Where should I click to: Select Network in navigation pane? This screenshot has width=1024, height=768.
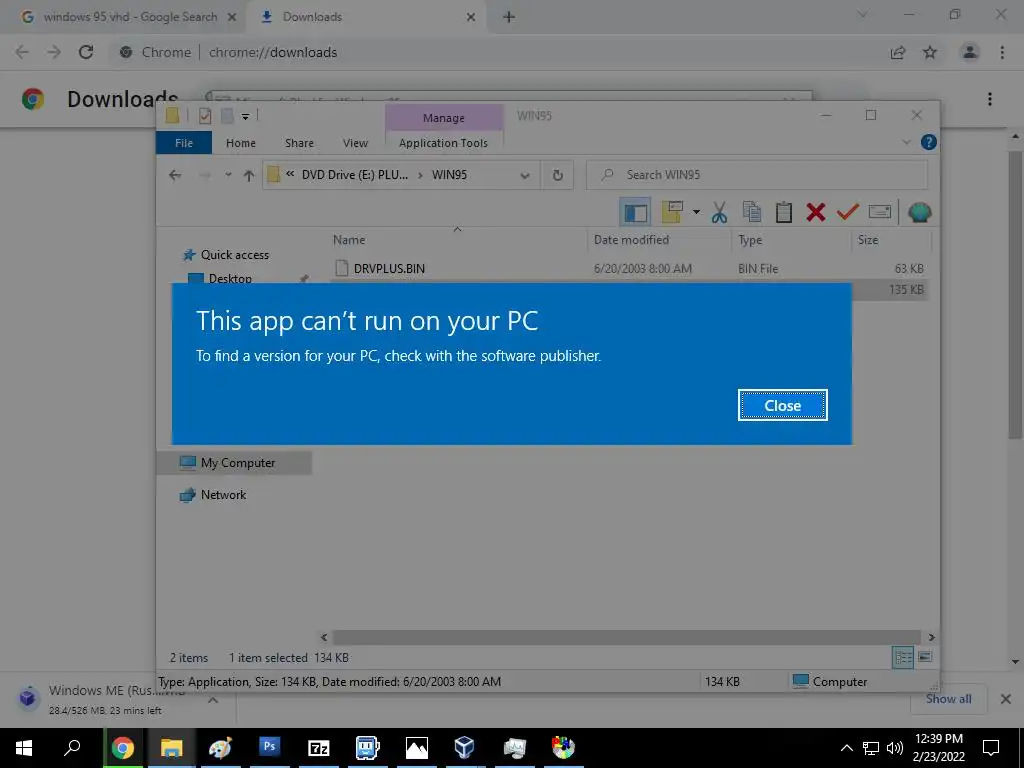[223, 495]
